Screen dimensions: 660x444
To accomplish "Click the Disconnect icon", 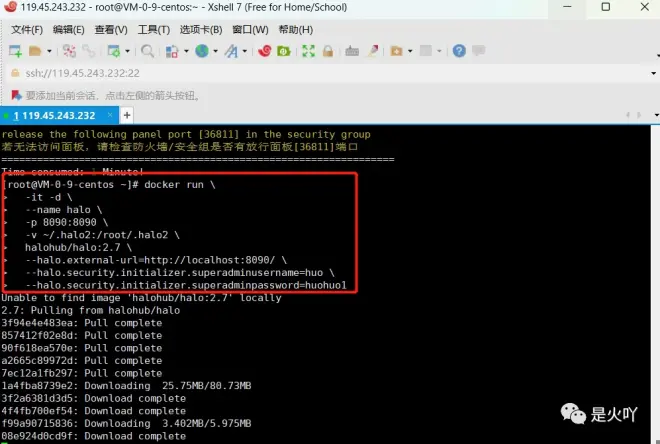I will [69, 51].
